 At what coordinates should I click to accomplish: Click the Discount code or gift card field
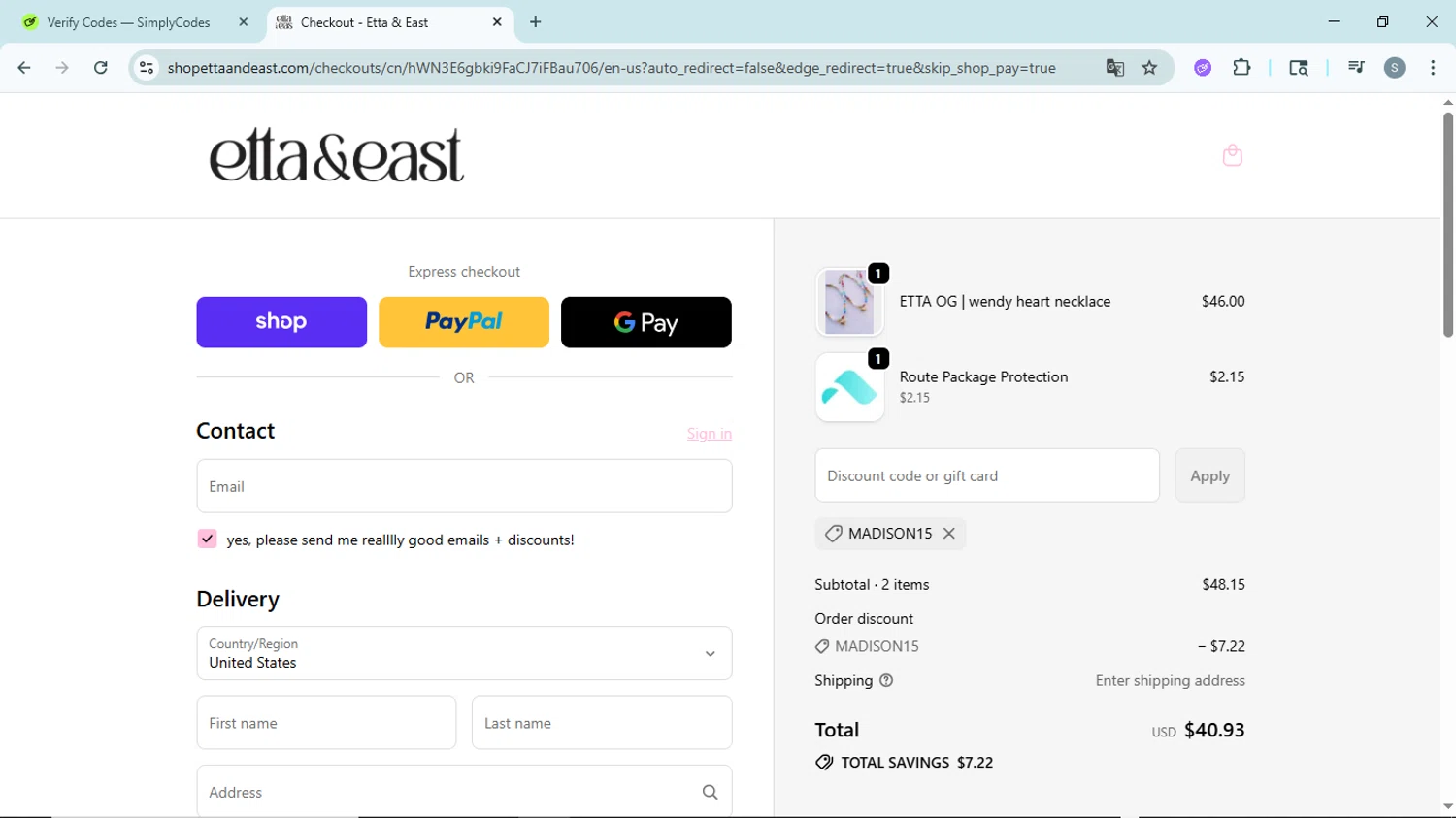[x=987, y=475]
